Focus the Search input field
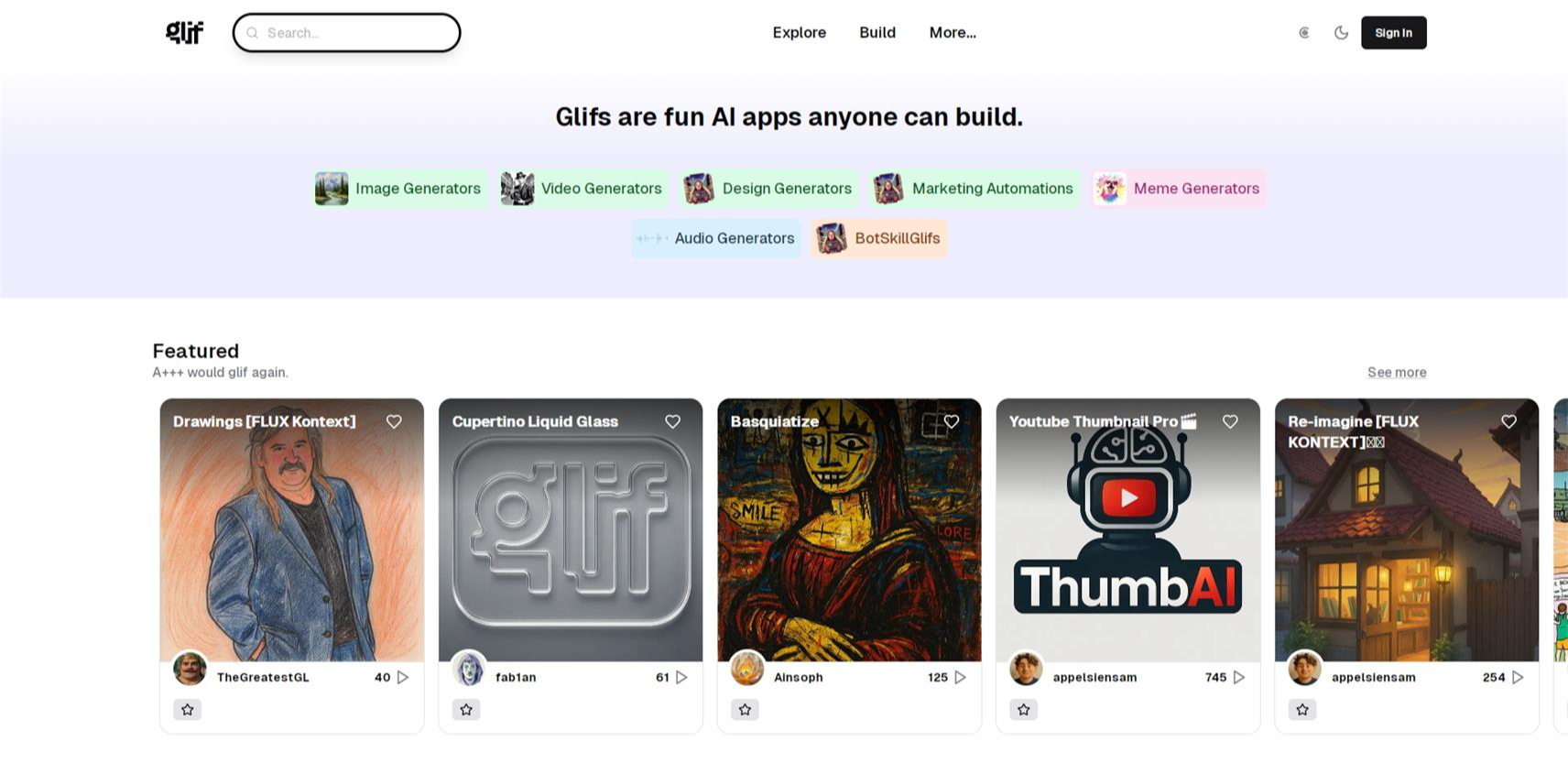The height and width of the screenshot is (774, 1568). pos(347,33)
